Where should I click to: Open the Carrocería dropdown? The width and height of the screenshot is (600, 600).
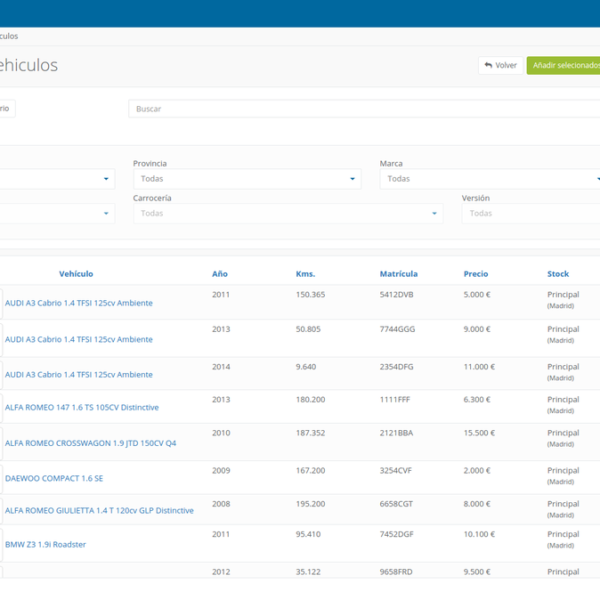(x=288, y=213)
